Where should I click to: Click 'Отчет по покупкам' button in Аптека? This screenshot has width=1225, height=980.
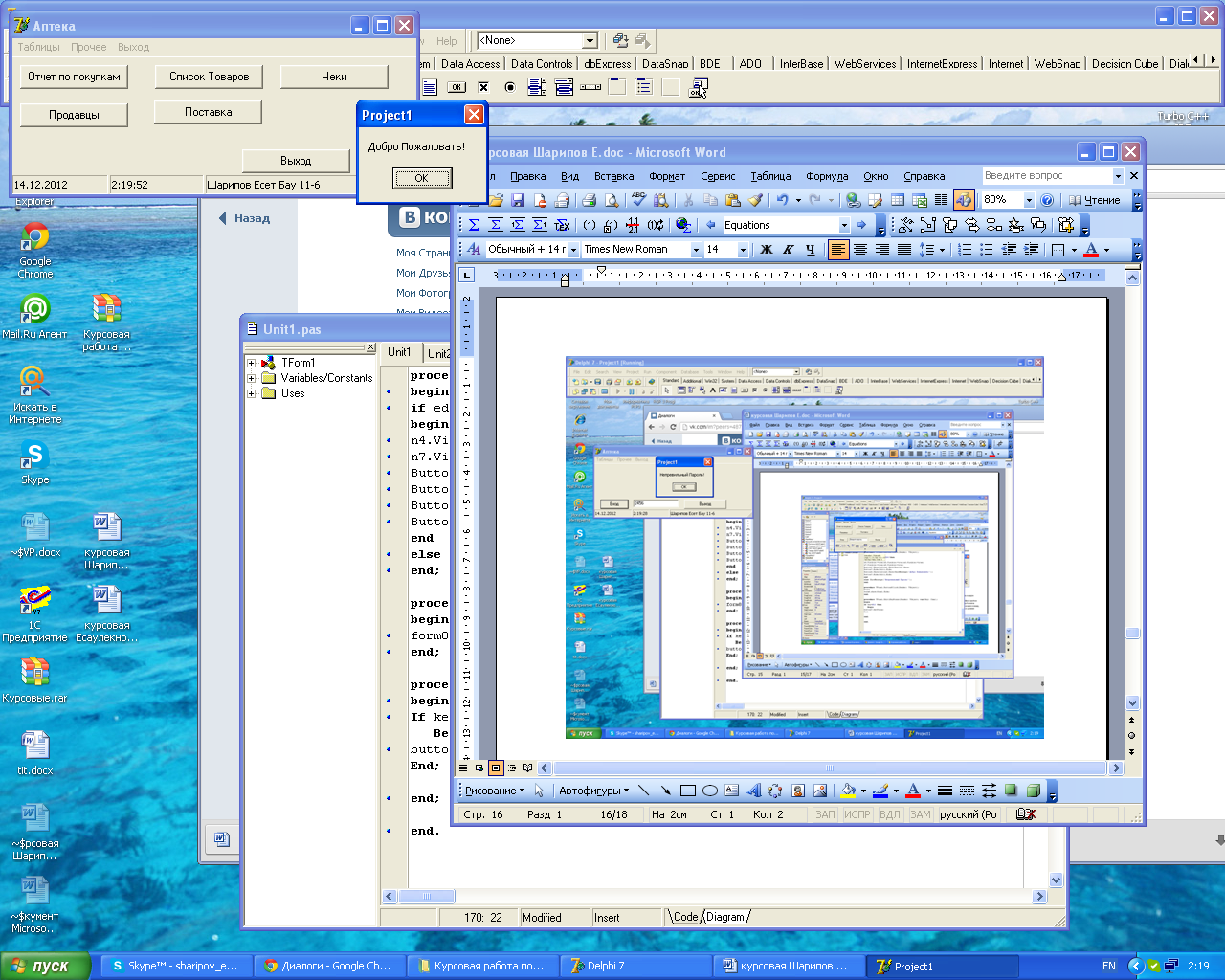(75, 77)
